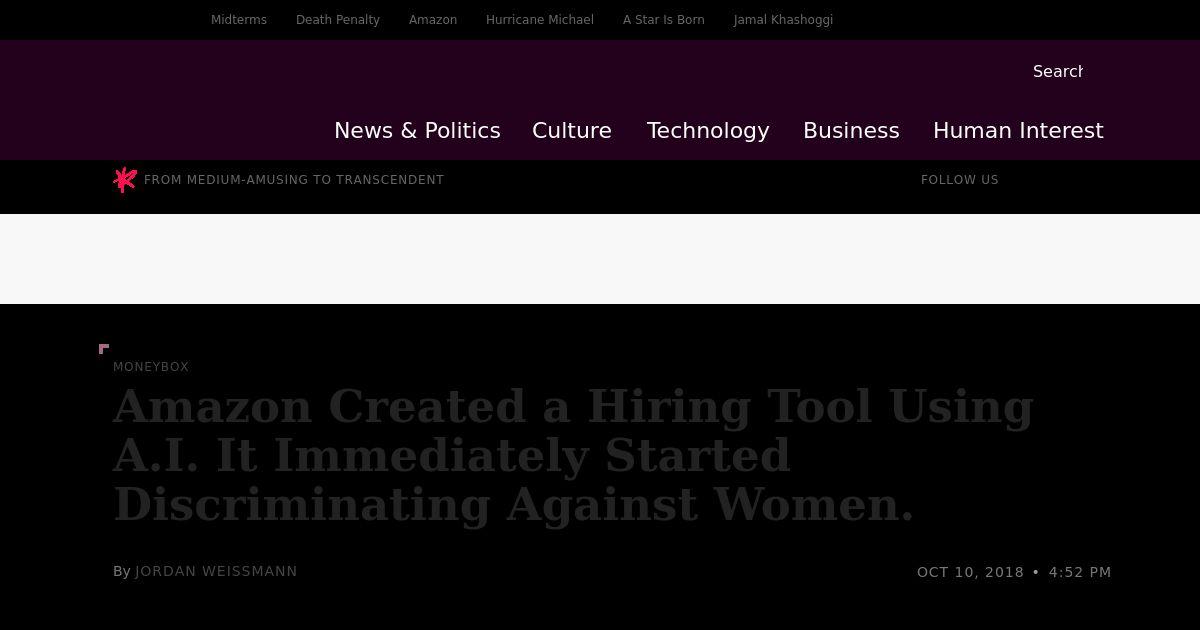The width and height of the screenshot is (1200, 630).
Task: Open author Jordan Weissmann's page
Action: click(216, 571)
